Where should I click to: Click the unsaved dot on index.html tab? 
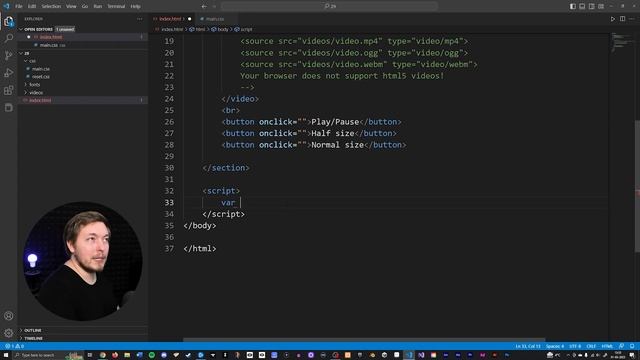coord(189,19)
